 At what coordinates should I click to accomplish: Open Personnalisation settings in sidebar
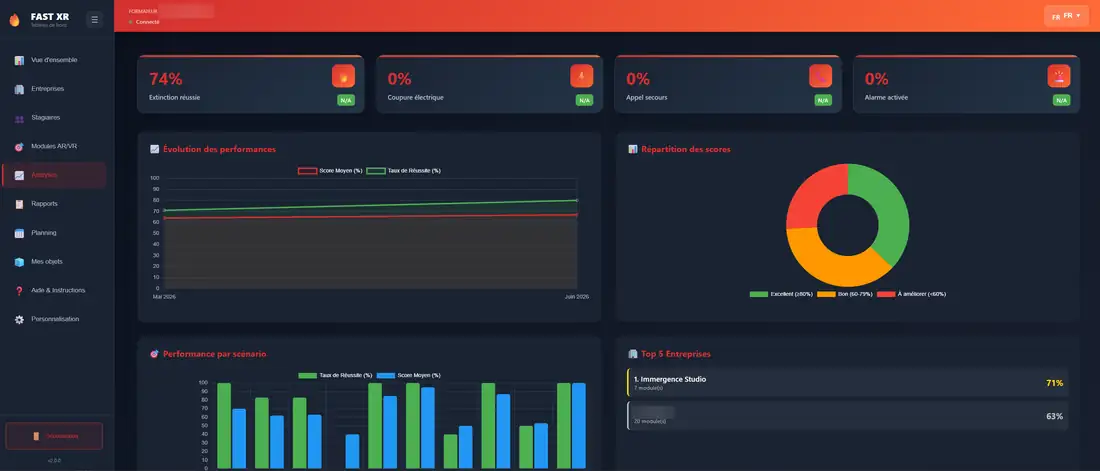pos(54,319)
